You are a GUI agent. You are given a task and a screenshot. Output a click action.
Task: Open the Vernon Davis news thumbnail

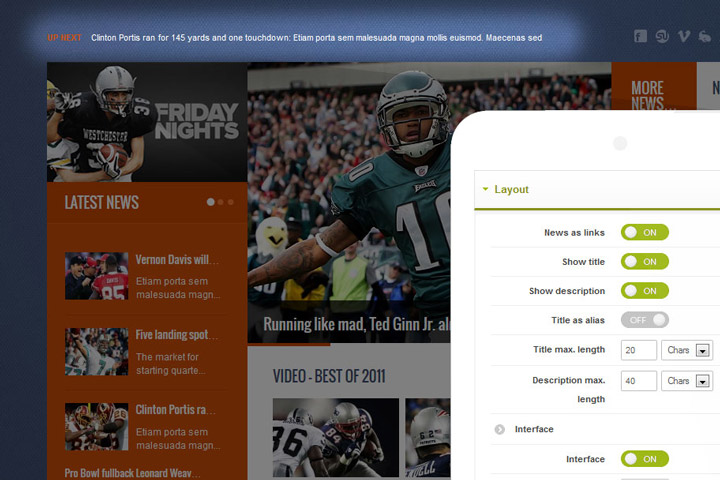96,276
